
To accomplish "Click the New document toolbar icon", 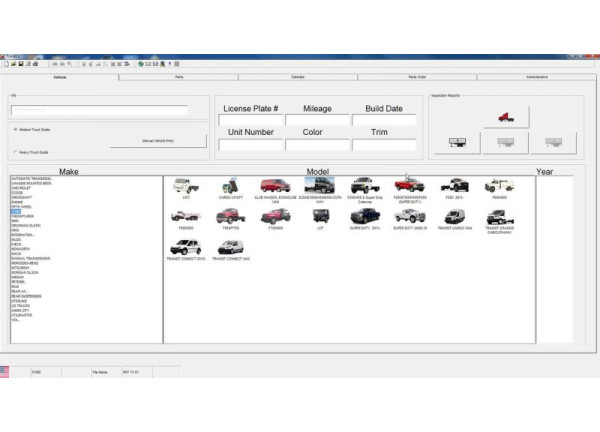I will pyautogui.click(x=4, y=64).
